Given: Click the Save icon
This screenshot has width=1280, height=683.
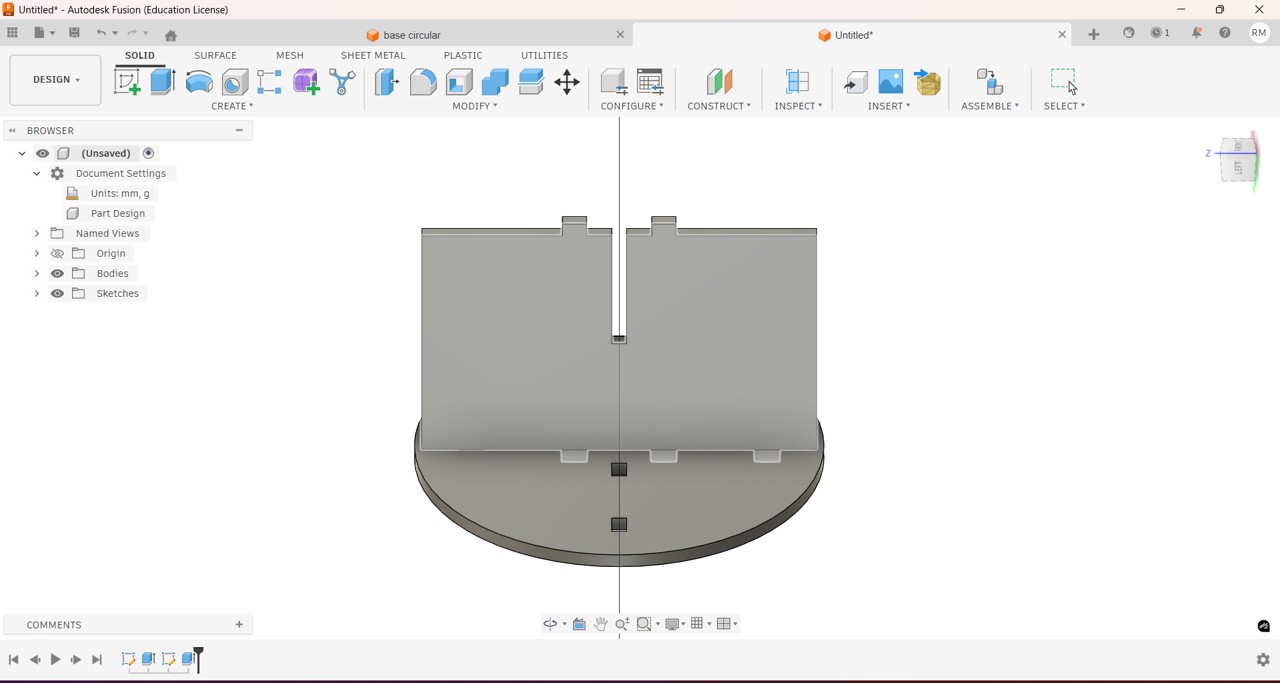Looking at the screenshot, I should click(75, 33).
